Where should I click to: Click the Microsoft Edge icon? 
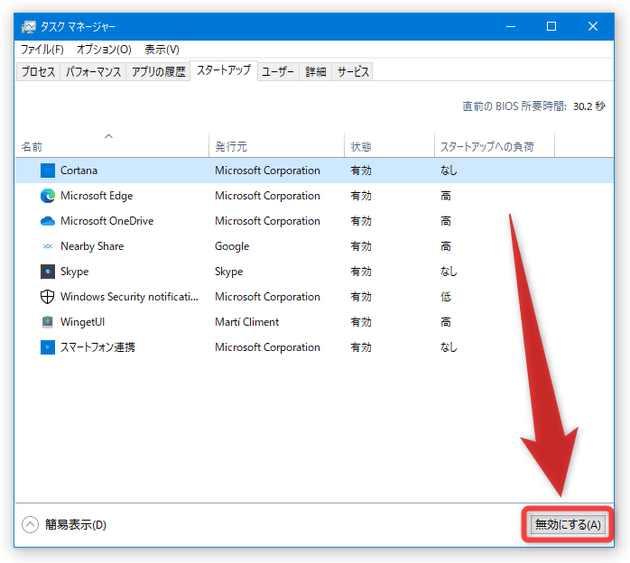point(47,196)
